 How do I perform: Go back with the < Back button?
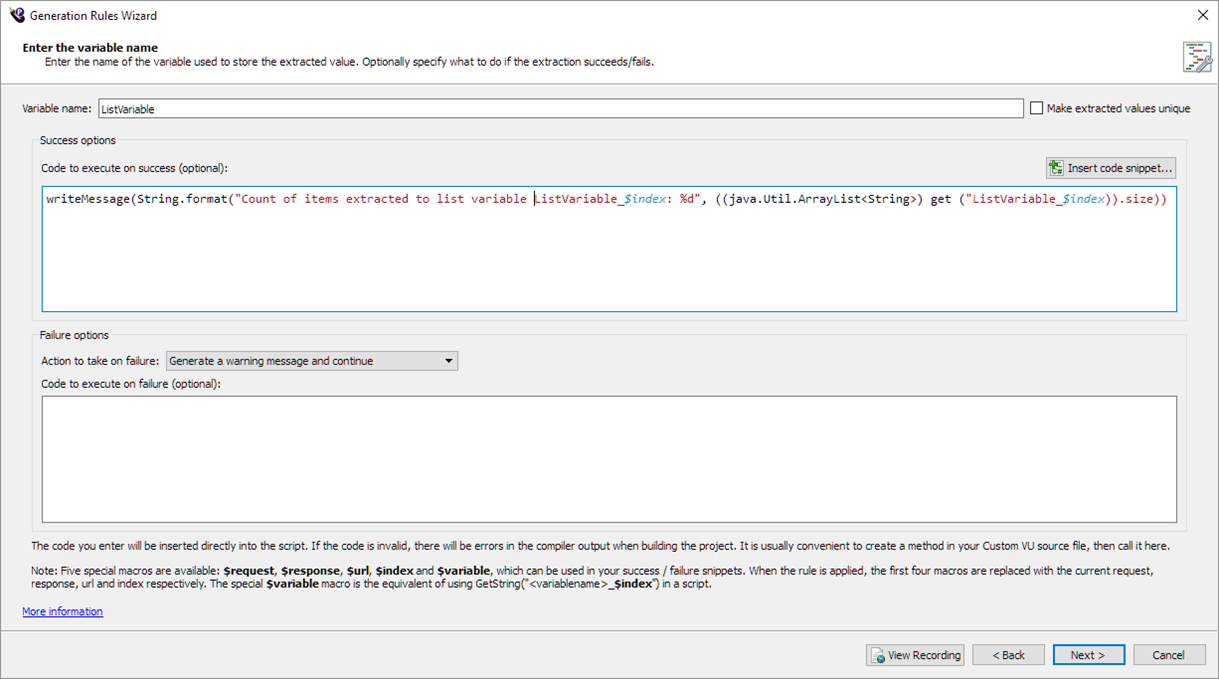[x=1008, y=655]
